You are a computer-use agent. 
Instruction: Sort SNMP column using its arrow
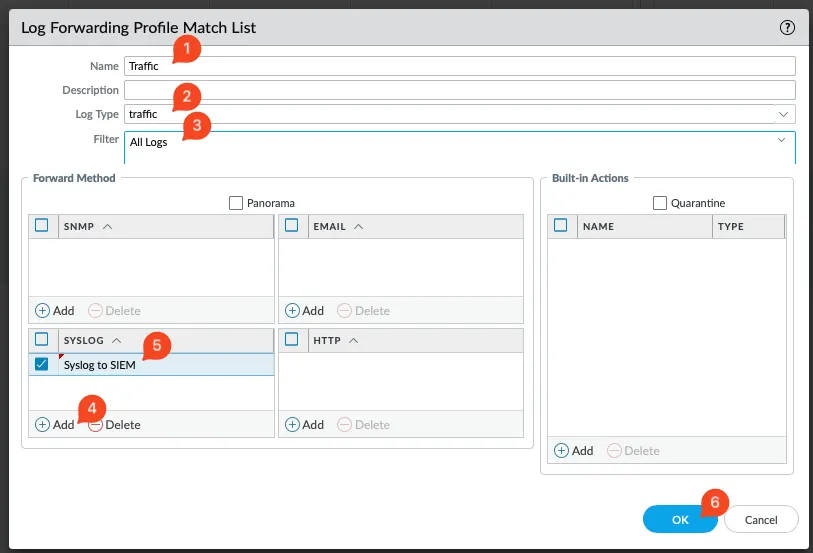click(107, 227)
